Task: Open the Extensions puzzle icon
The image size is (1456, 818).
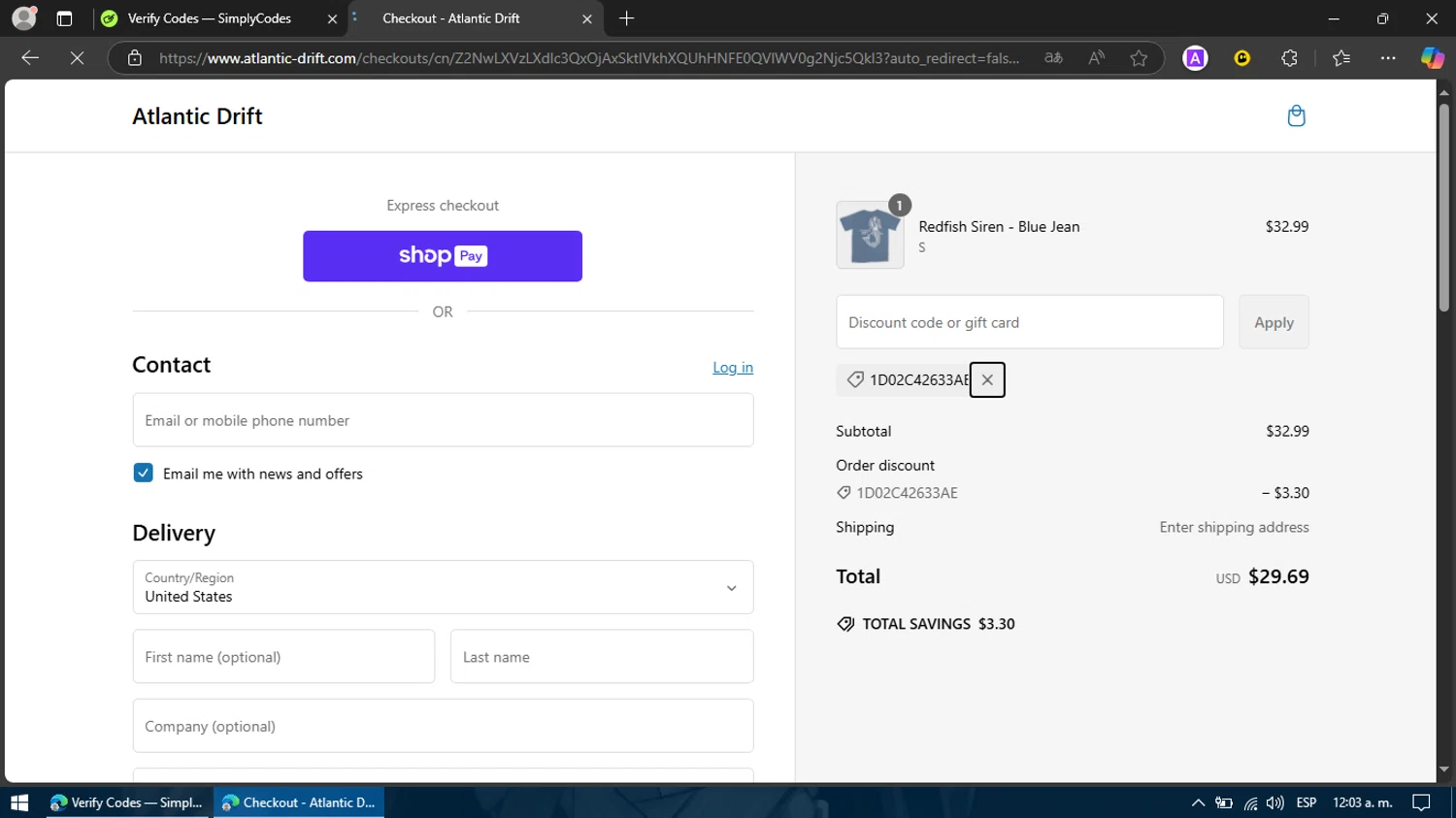Action: (1289, 58)
